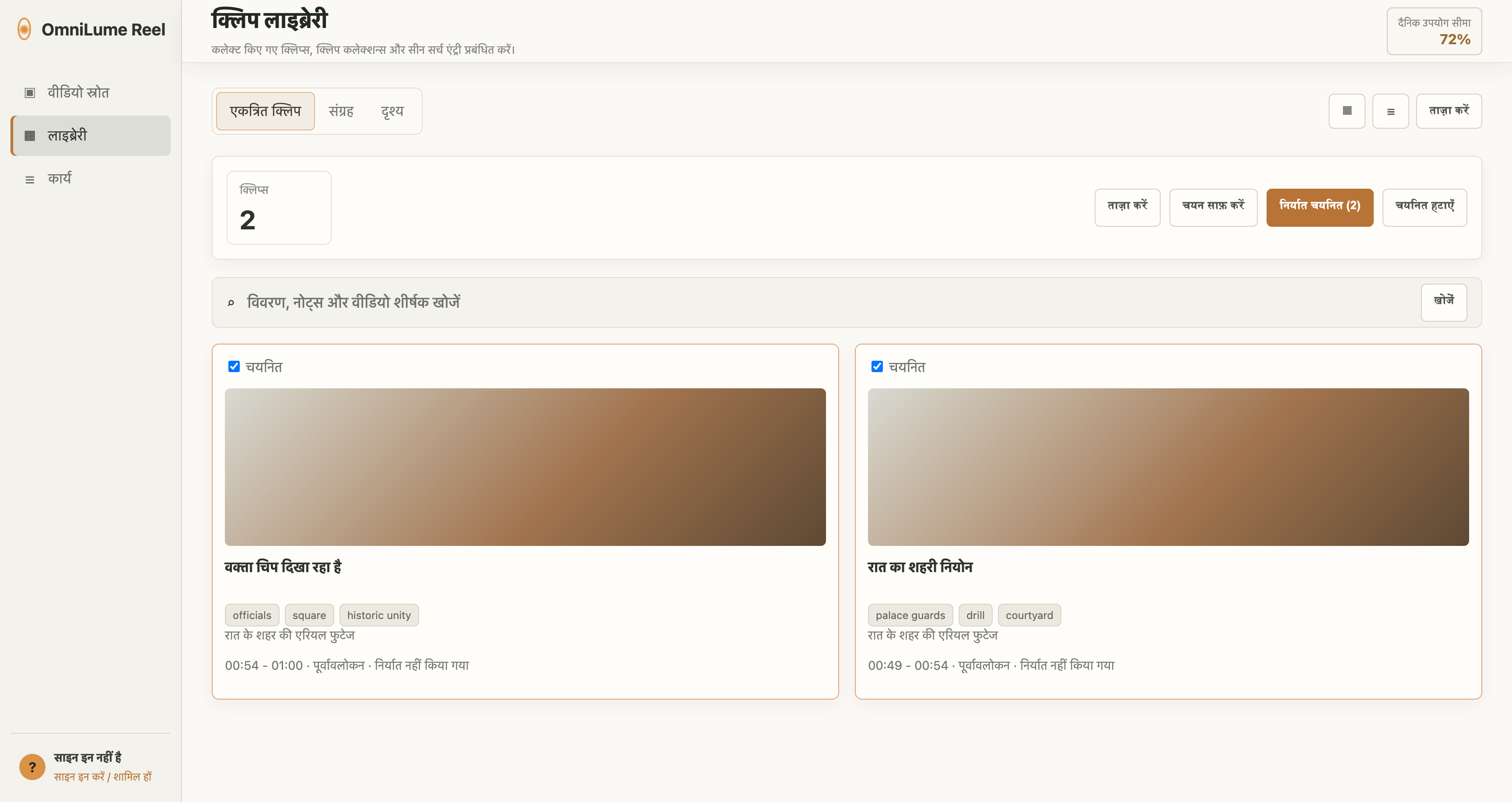Switch to list view icon
This screenshot has height=802, width=1512.
[1390, 111]
